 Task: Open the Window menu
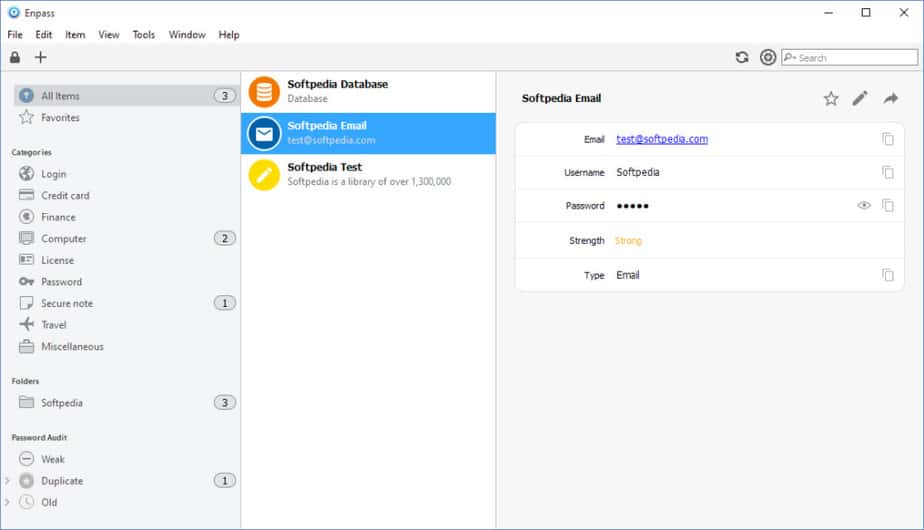point(187,35)
